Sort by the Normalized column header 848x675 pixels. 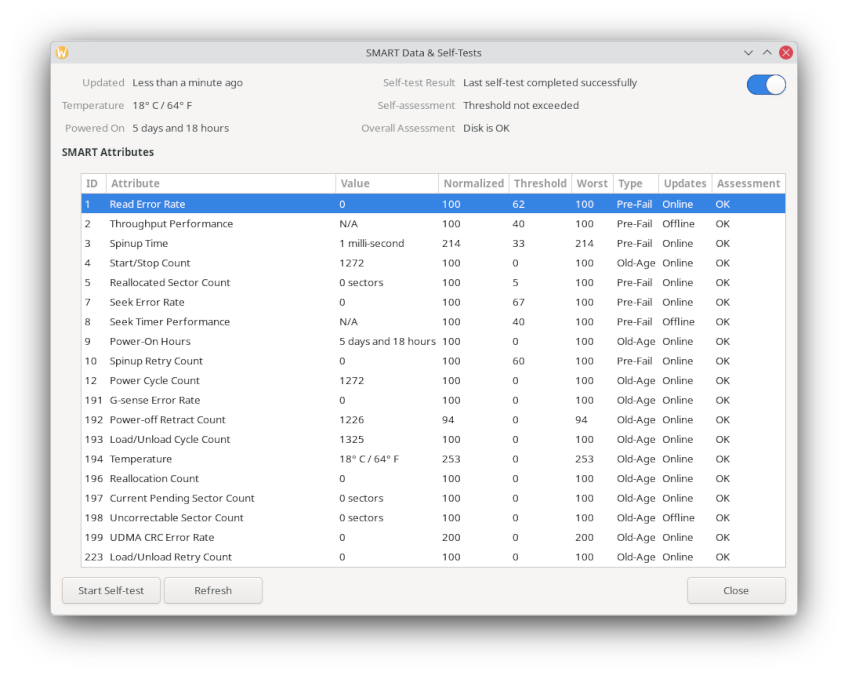(473, 184)
